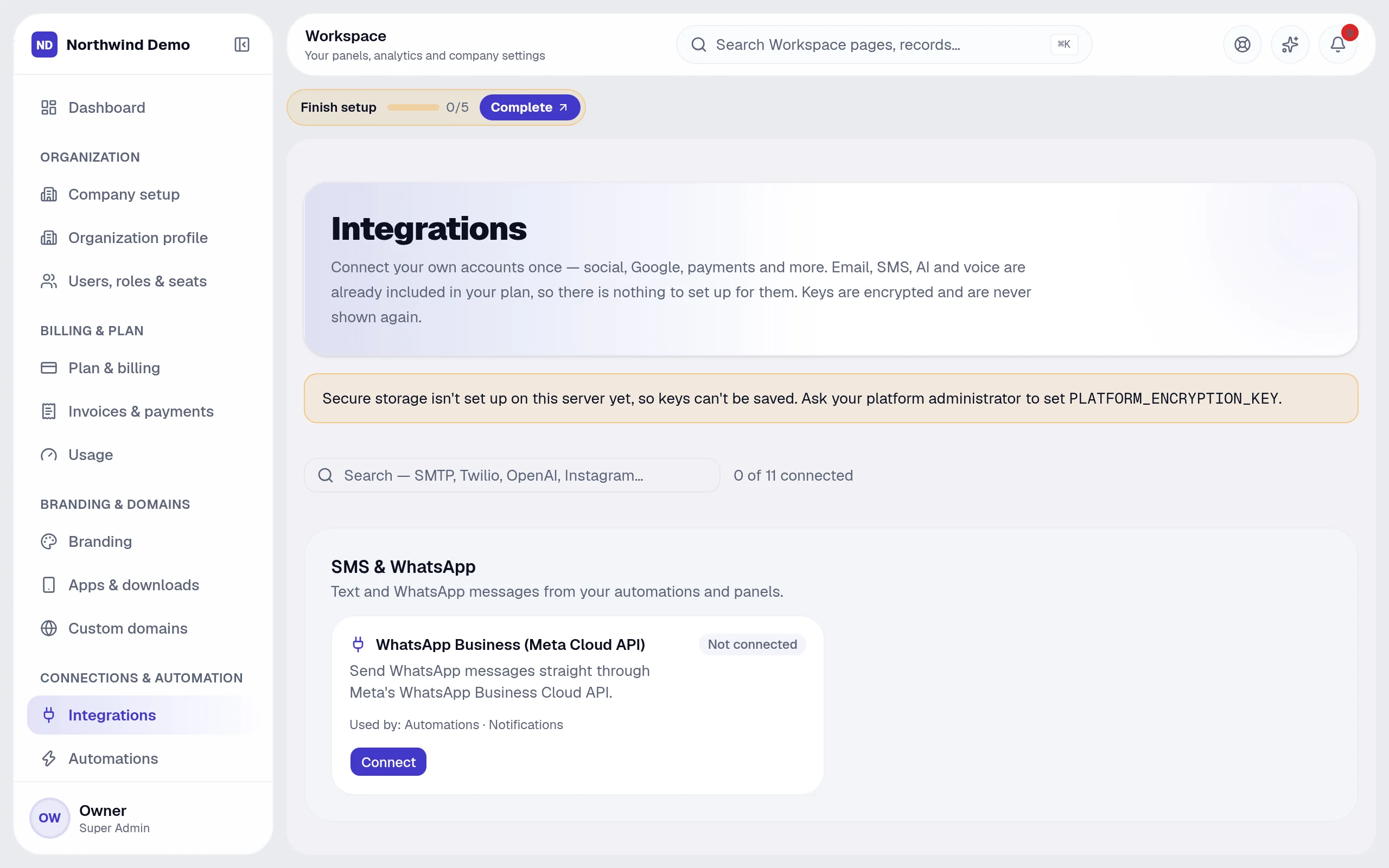Click the "0/5" setup count

[x=457, y=107]
